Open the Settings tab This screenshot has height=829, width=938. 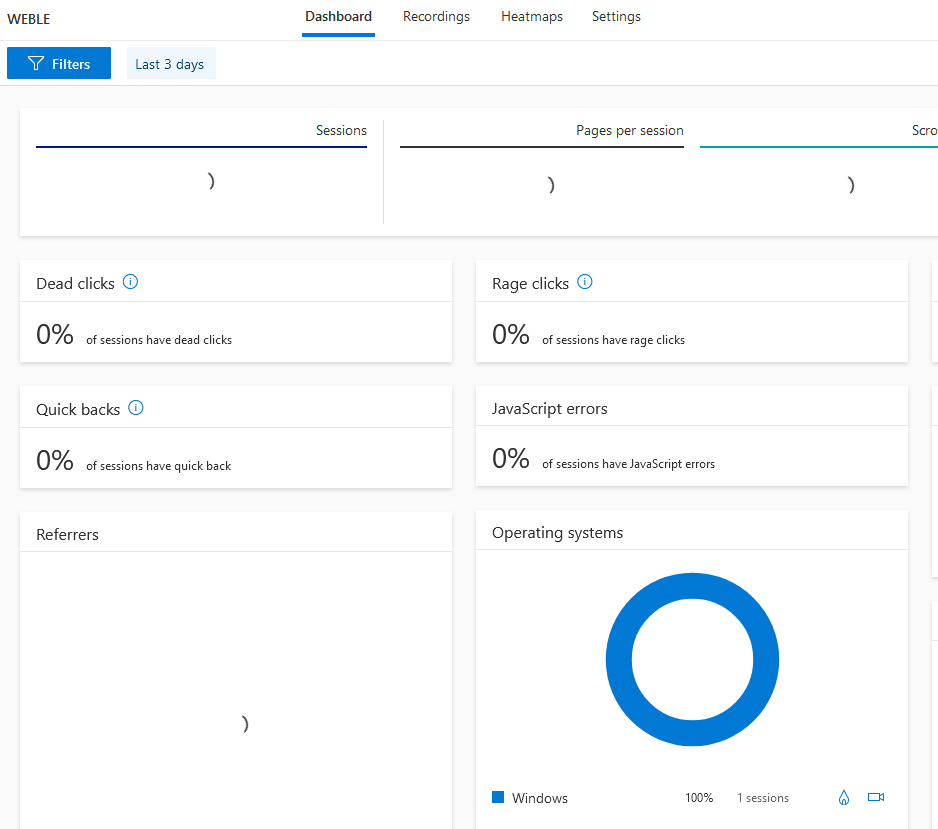pos(616,17)
